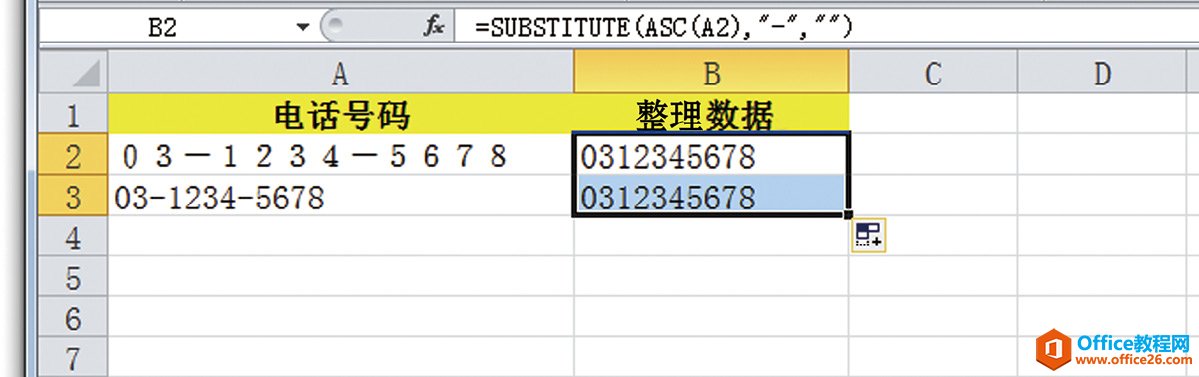The image size is (1199, 377).
Task: Select column B header
Action: 712,73
